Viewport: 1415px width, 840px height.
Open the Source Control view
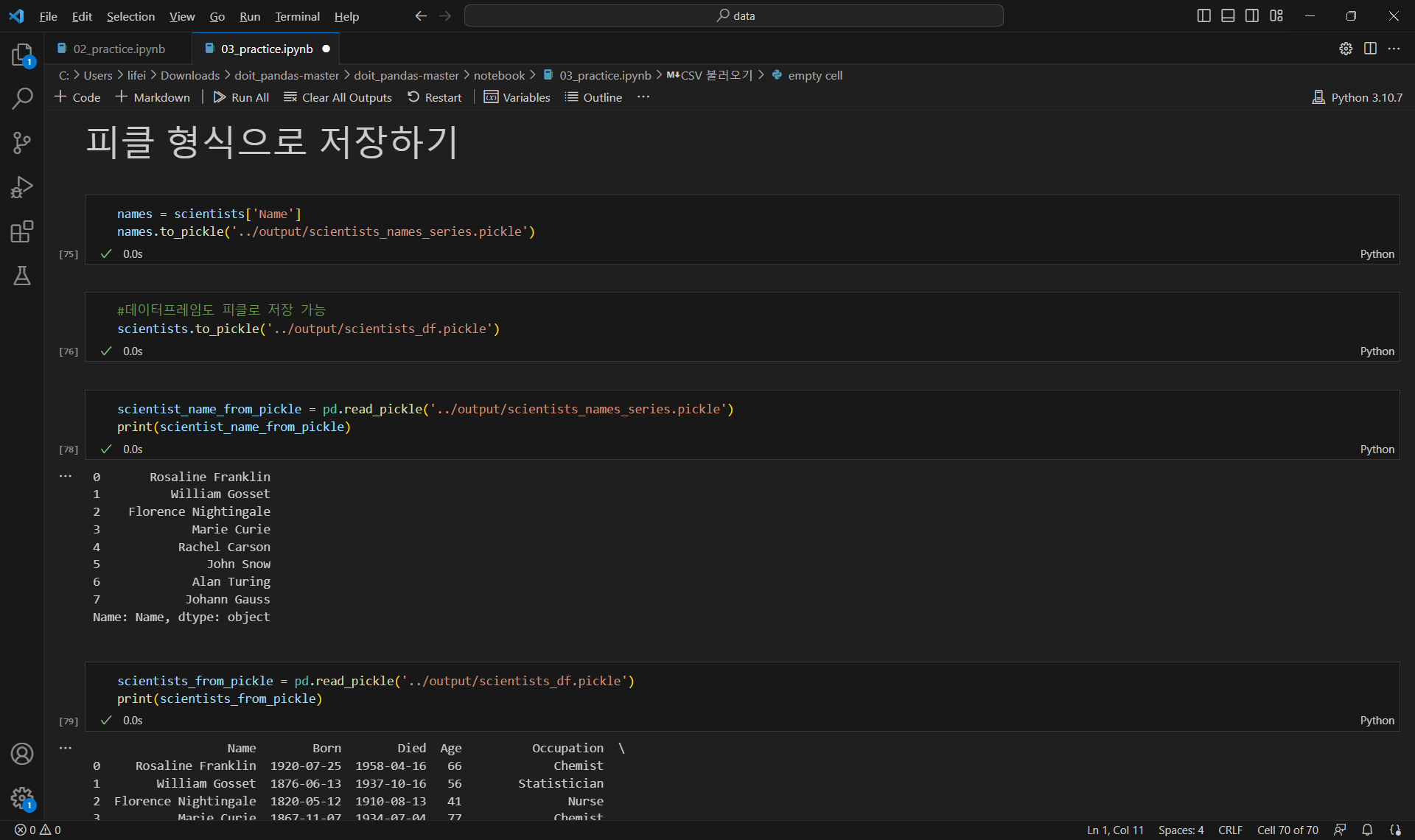(x=22, y=143)
